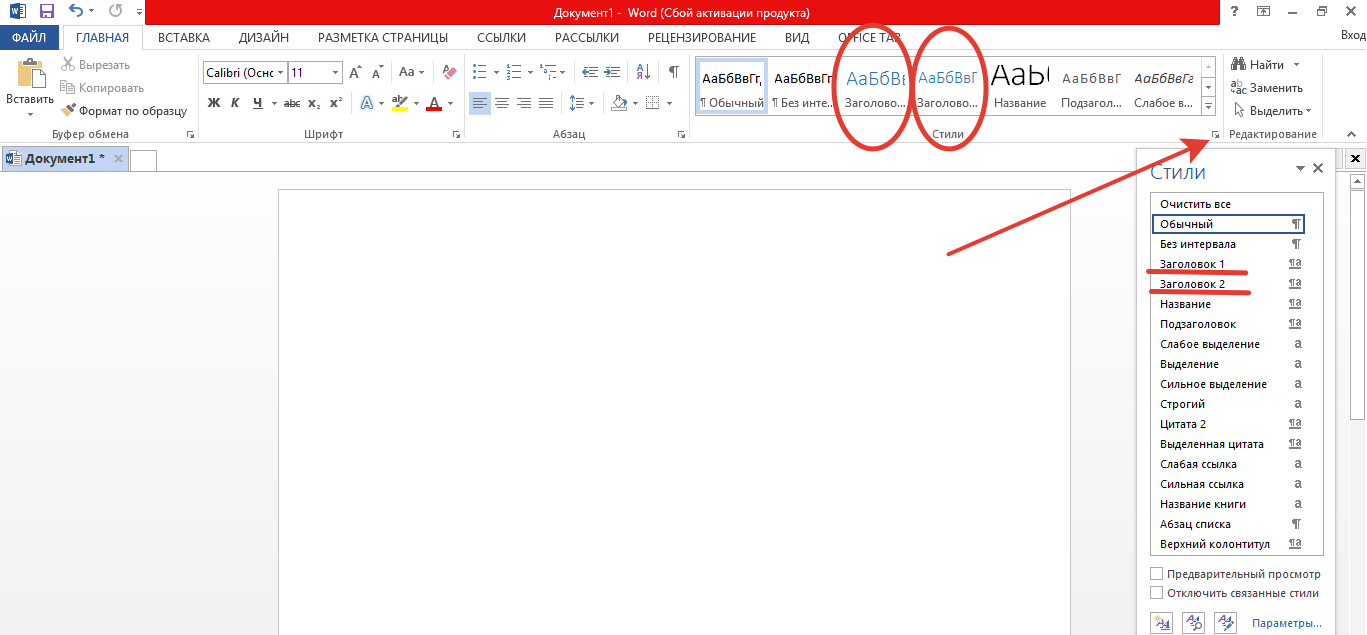Screen dimensions: 1367x635
Task: Click the New Style icon in Styles pane
Action: coord(1161,622)
